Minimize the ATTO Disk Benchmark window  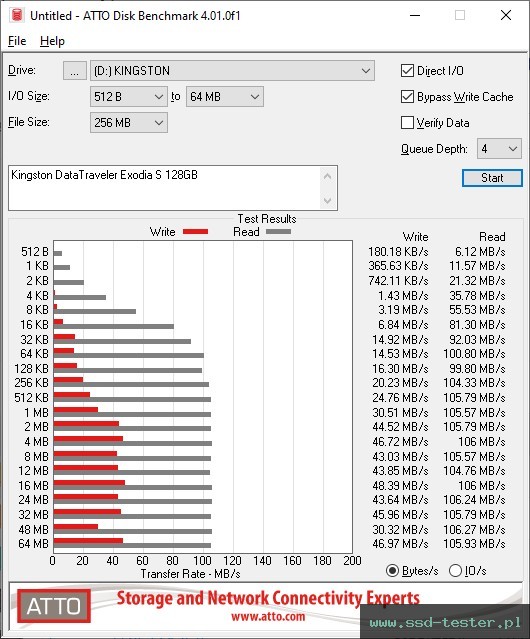415,15
